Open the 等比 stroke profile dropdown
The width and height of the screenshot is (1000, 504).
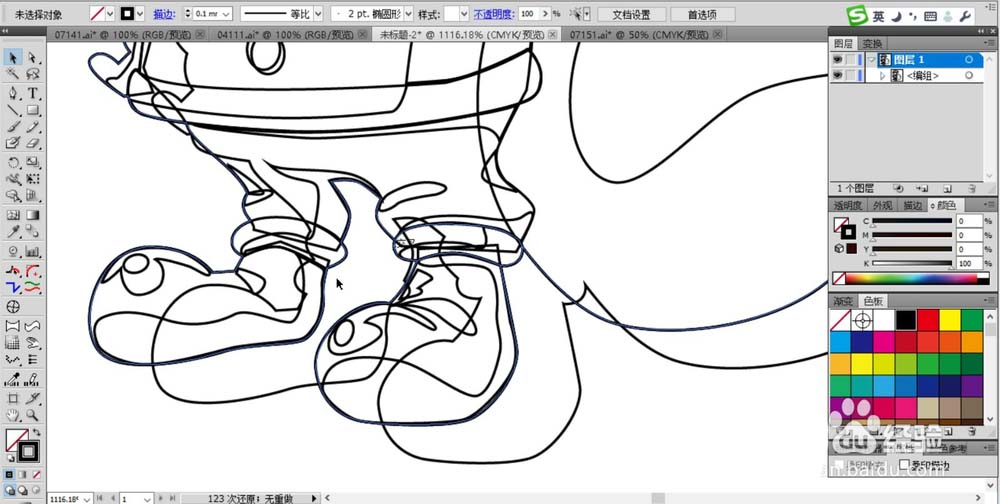coord(318,13)
